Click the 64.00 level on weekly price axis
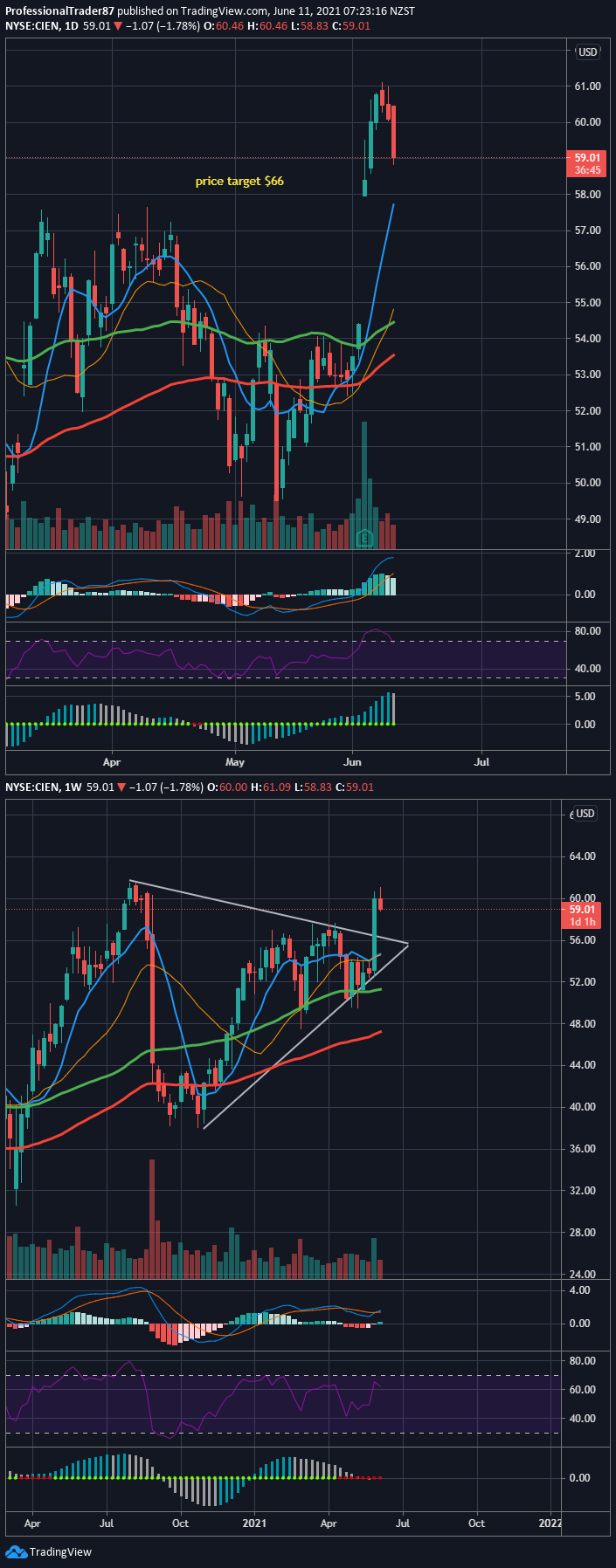 pyautogui.click(x=583, y=856)
